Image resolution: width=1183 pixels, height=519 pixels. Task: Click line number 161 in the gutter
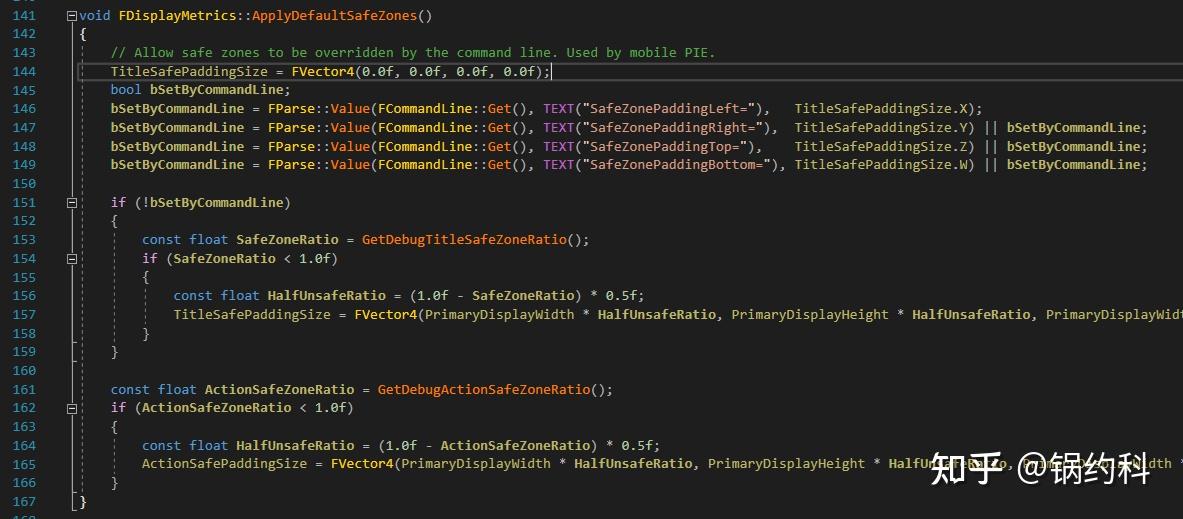pyautogui.click(x=24, y=389)
